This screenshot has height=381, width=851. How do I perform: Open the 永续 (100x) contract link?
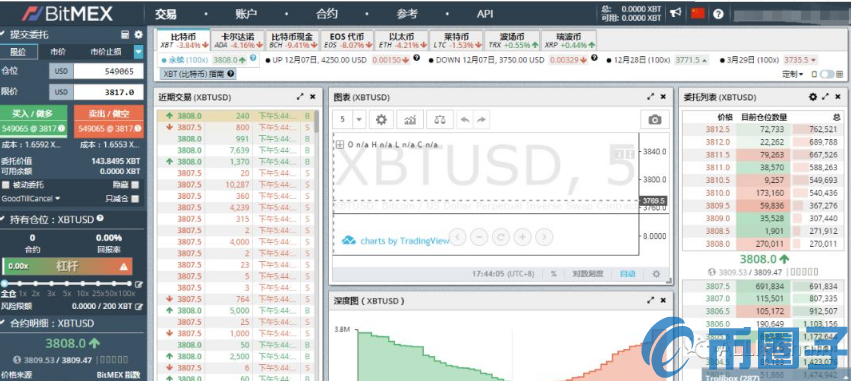pos(188,60)
